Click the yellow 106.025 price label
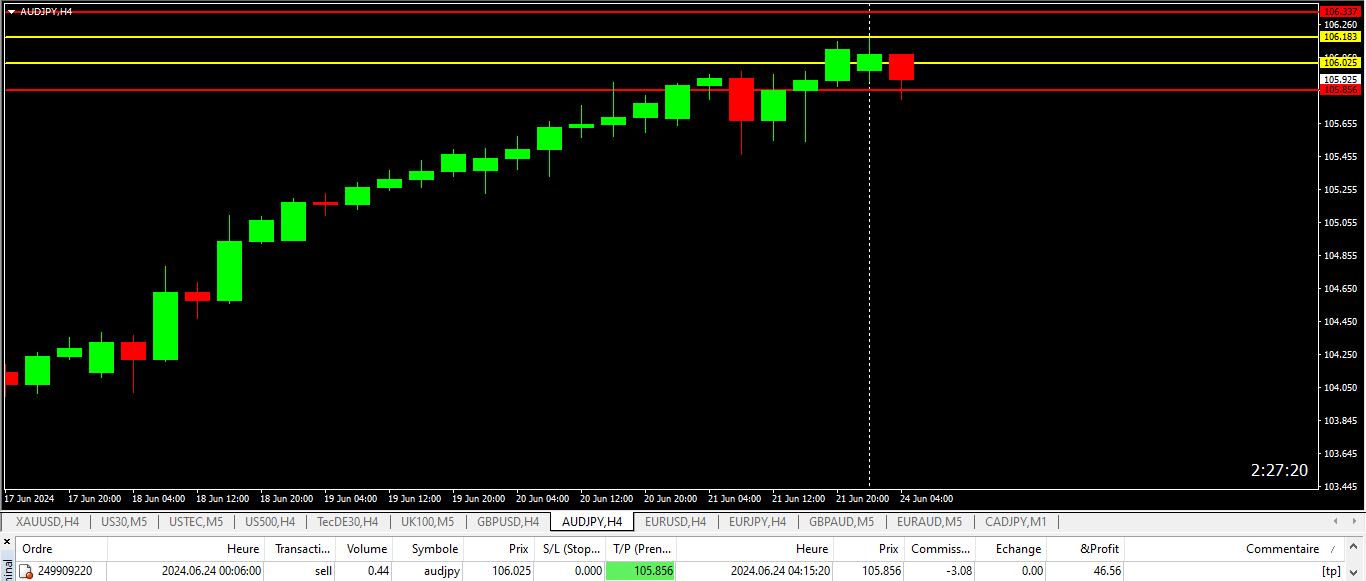1366x581 pixels. click(x=1341, y=62)
